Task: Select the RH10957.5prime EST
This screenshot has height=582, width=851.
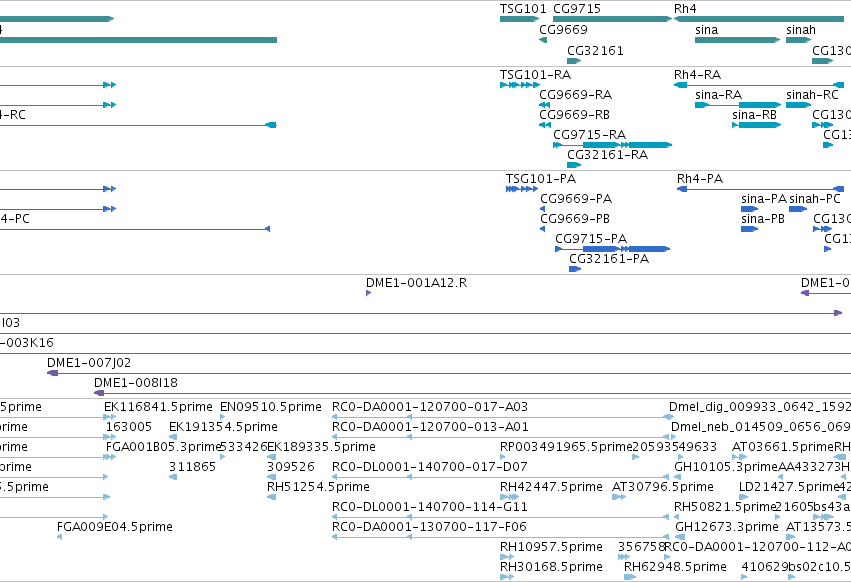Action: tap(507, 557)
